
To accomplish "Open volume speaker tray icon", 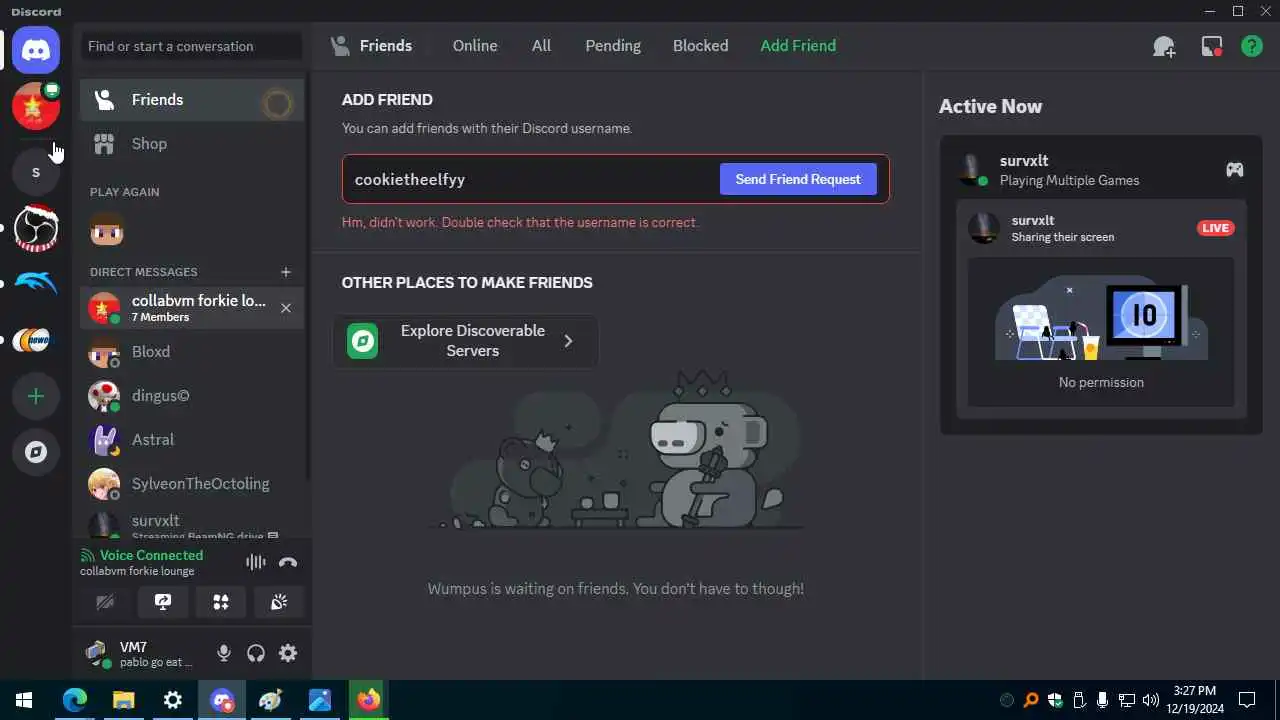I will (x=1151, y=700).
